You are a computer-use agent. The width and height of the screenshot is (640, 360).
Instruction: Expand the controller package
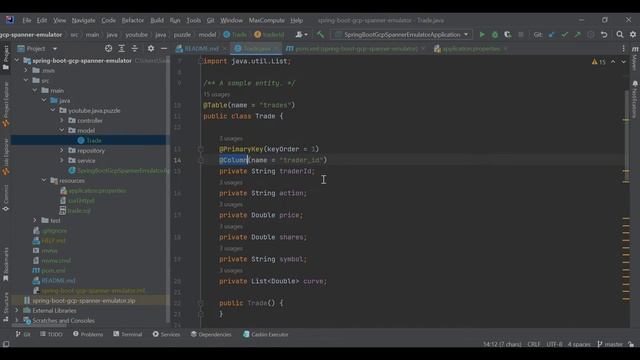(x=62, y=120)
